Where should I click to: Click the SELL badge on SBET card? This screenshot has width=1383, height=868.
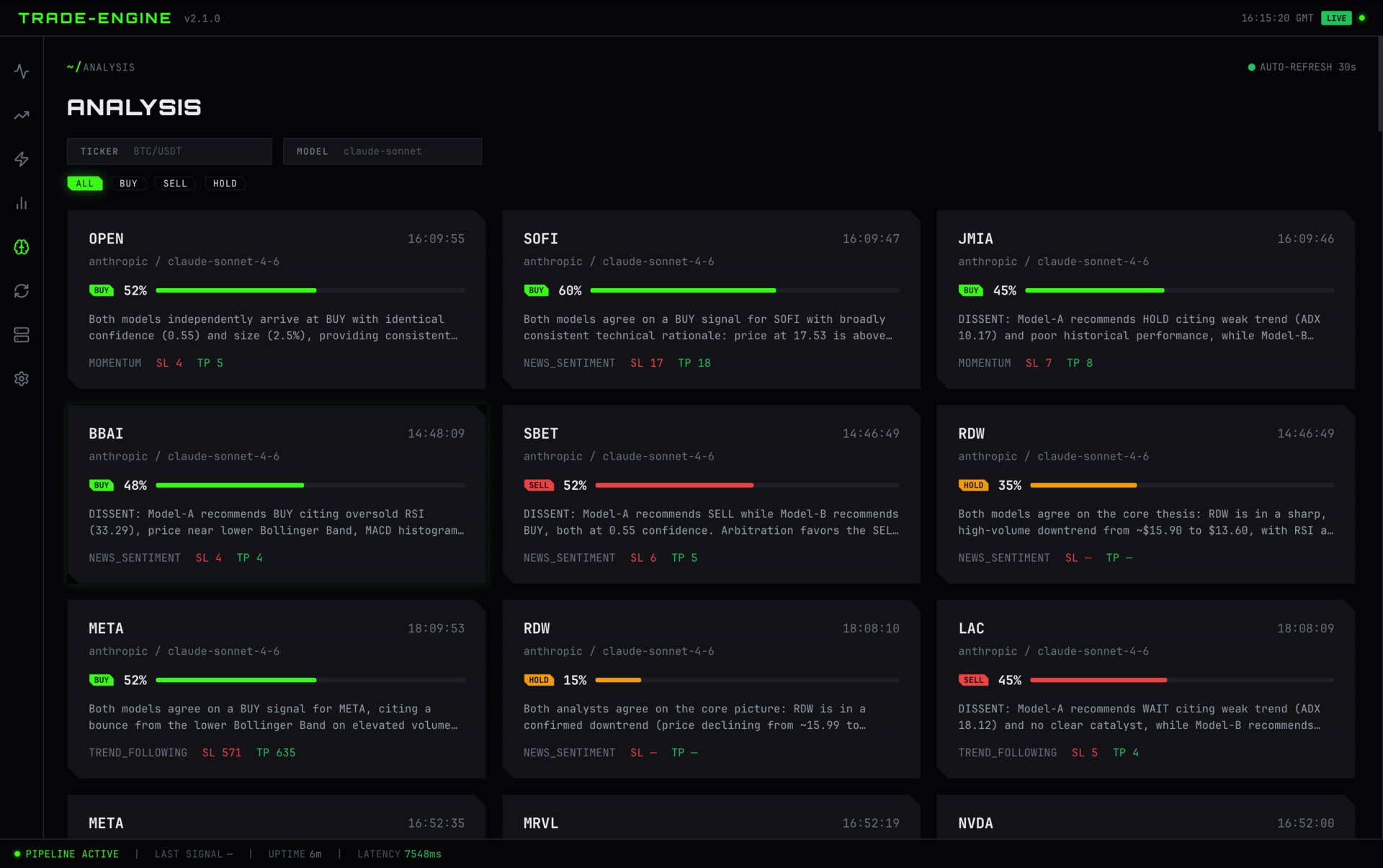point(539,486)
